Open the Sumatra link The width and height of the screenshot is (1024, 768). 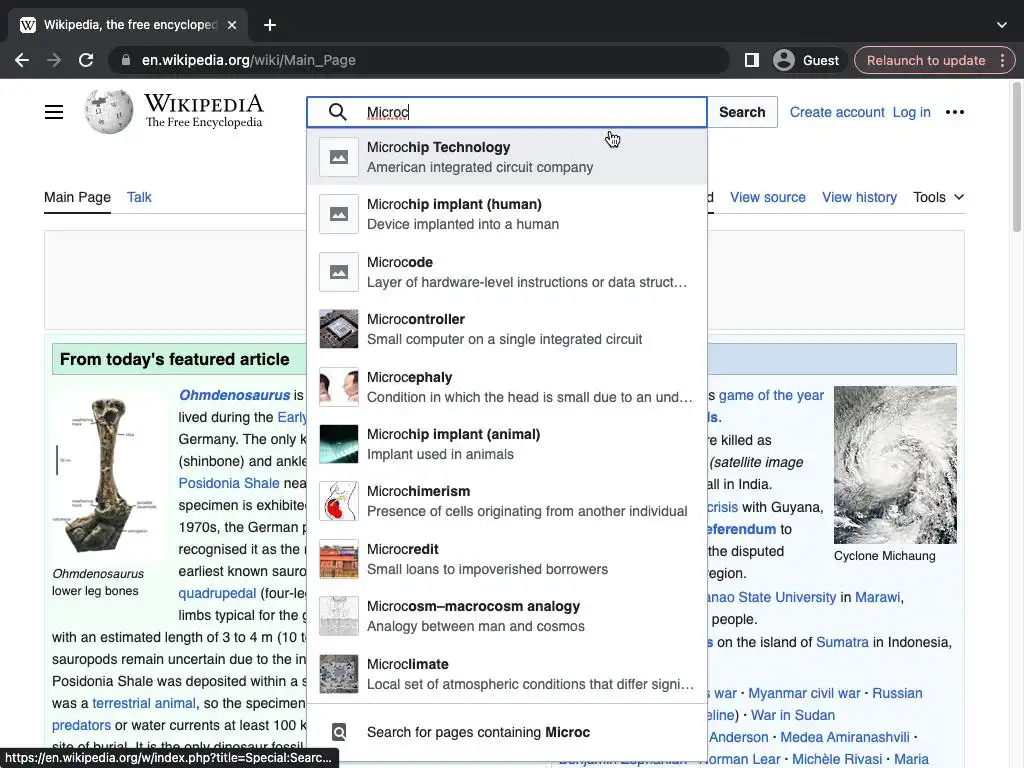[842, 642]
